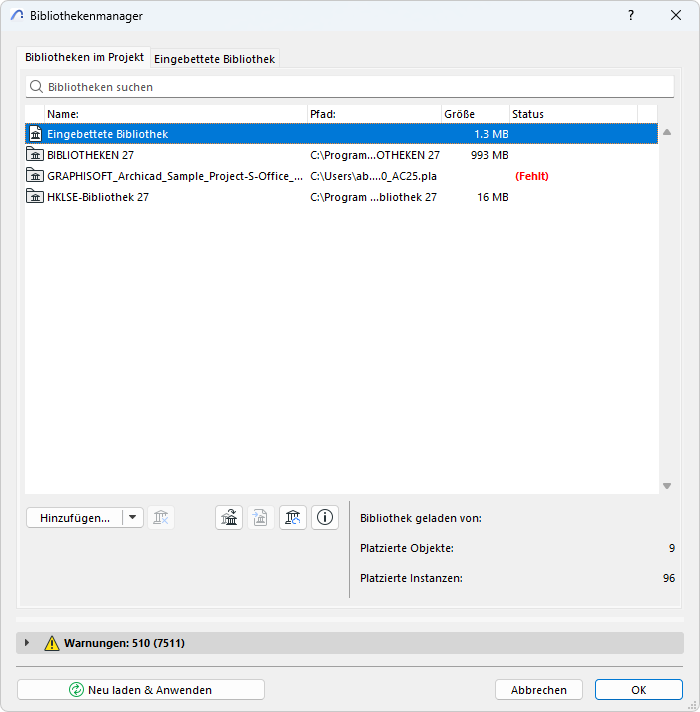
Task: Click the remove library icon
Action: pos(161,518)
